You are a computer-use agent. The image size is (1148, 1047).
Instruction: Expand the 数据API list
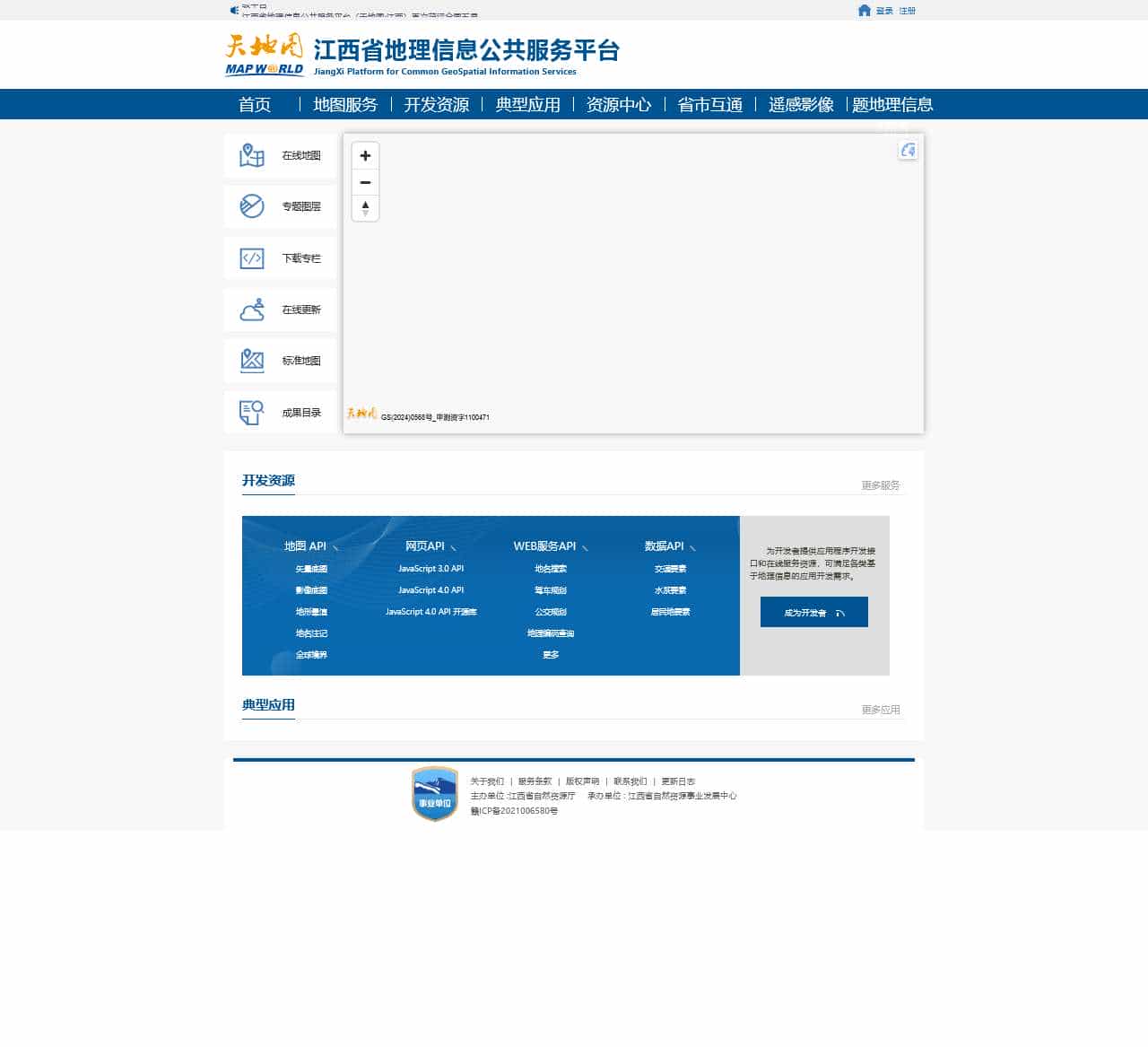[692, 547]
